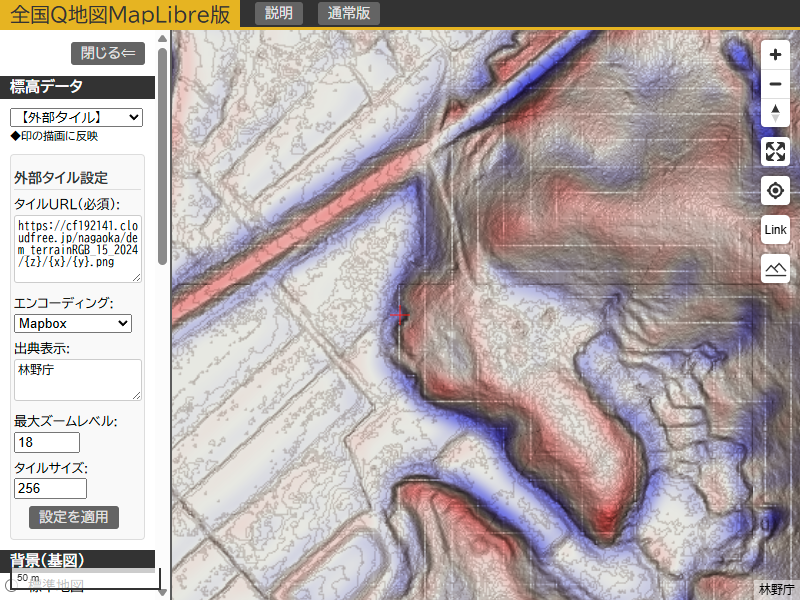
Task: Click the タイルサイズ field showing 256
Action: [x=50, y=489]
